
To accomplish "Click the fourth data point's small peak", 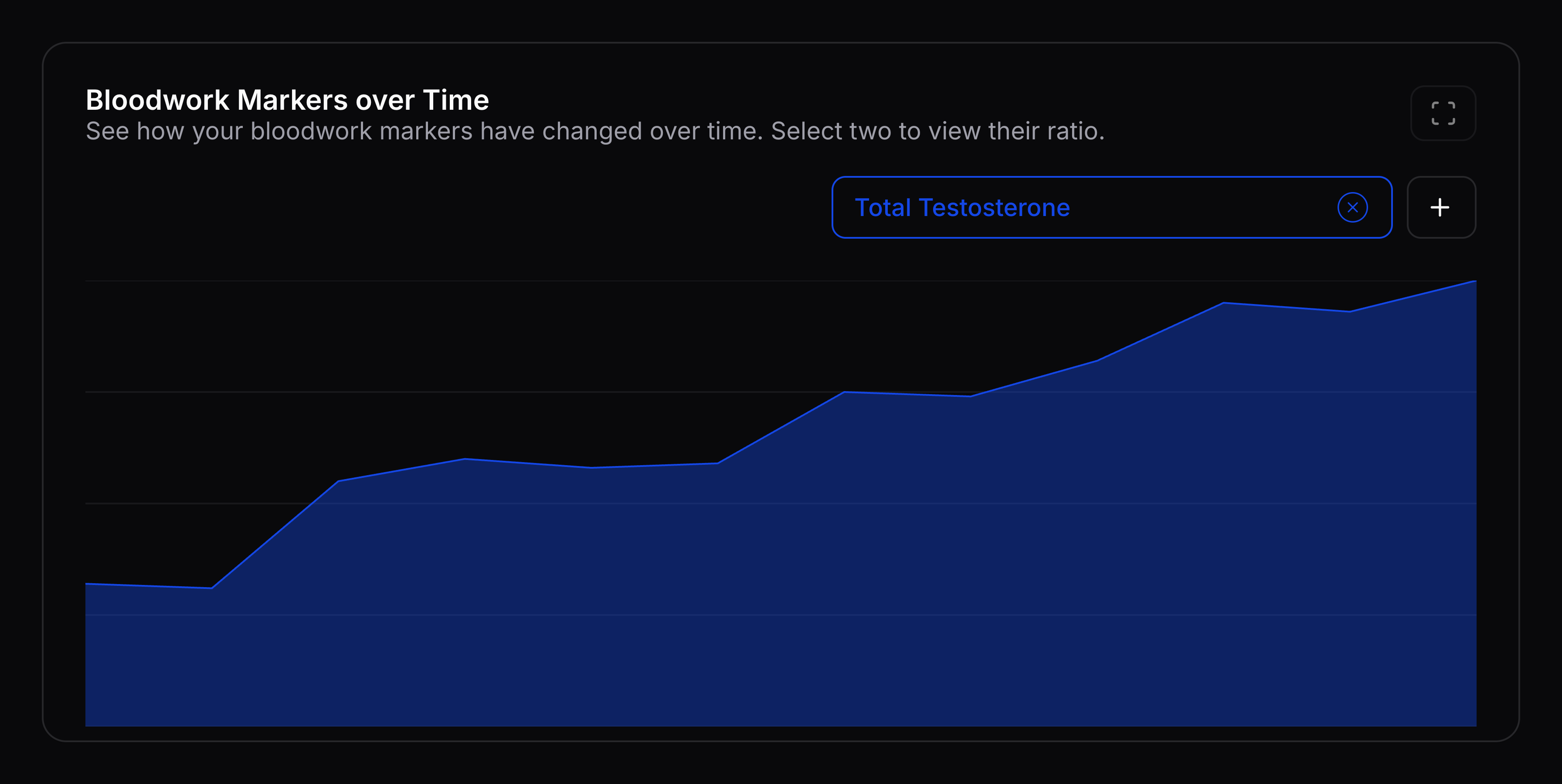I will (x=465, y=459).
